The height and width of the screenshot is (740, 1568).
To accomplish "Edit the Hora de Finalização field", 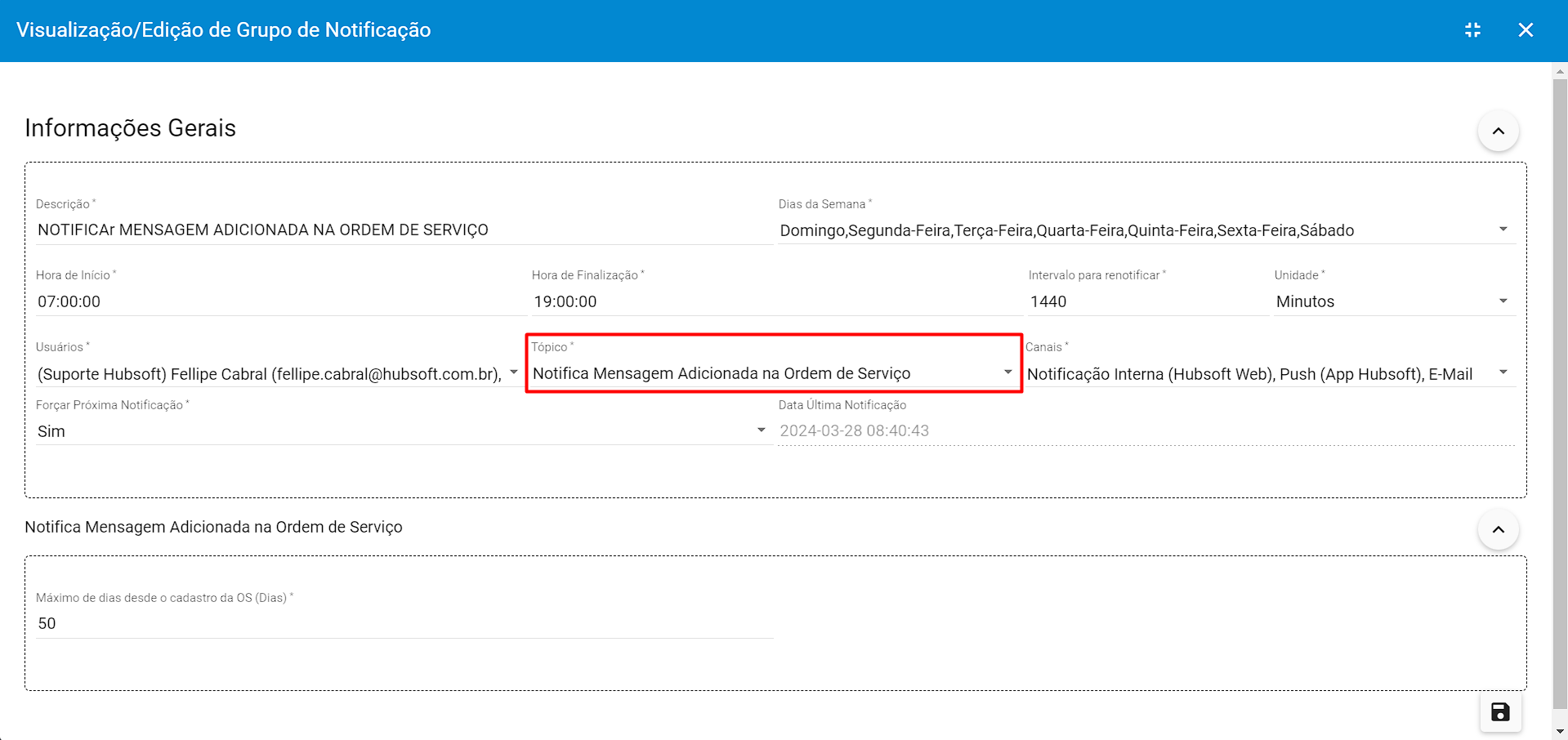I will tap(776, 301).
